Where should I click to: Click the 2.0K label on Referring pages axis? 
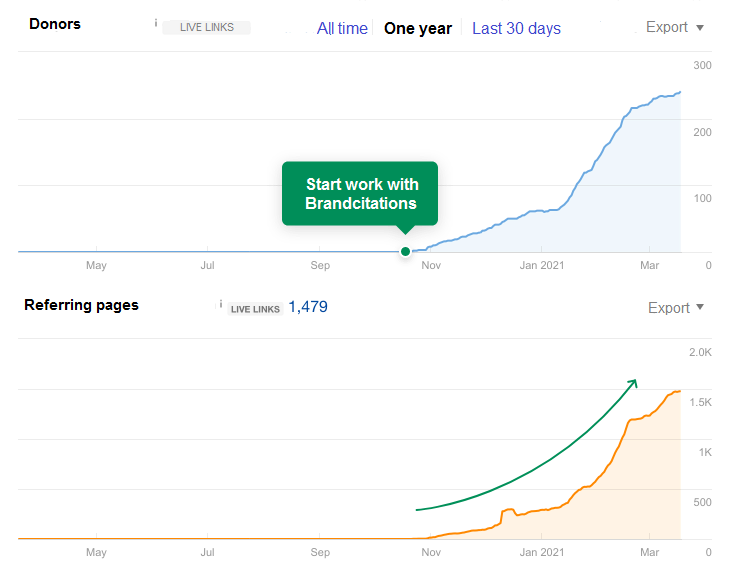[x=700, y=352]
